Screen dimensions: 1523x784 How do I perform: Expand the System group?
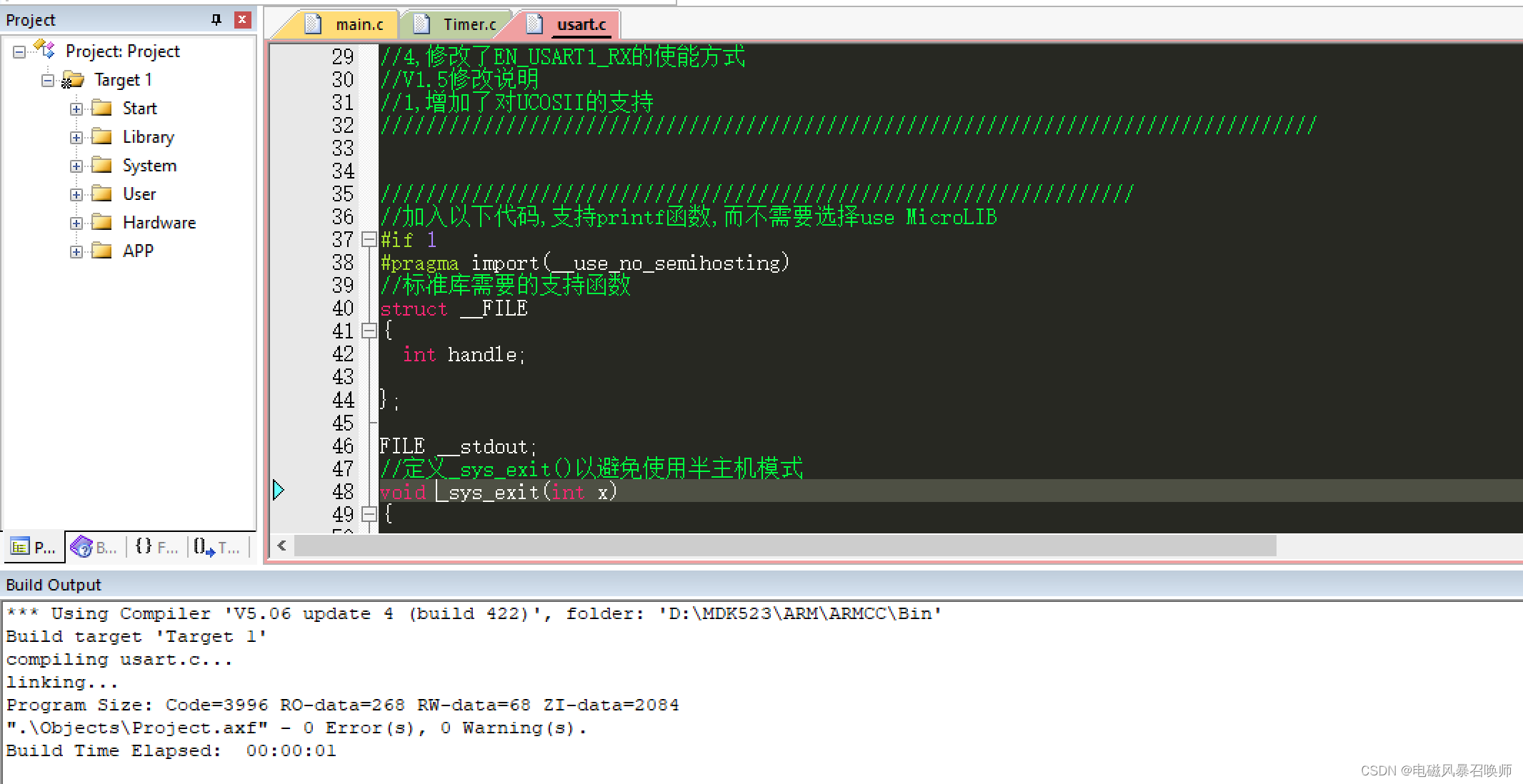click(x=76, y=166)
